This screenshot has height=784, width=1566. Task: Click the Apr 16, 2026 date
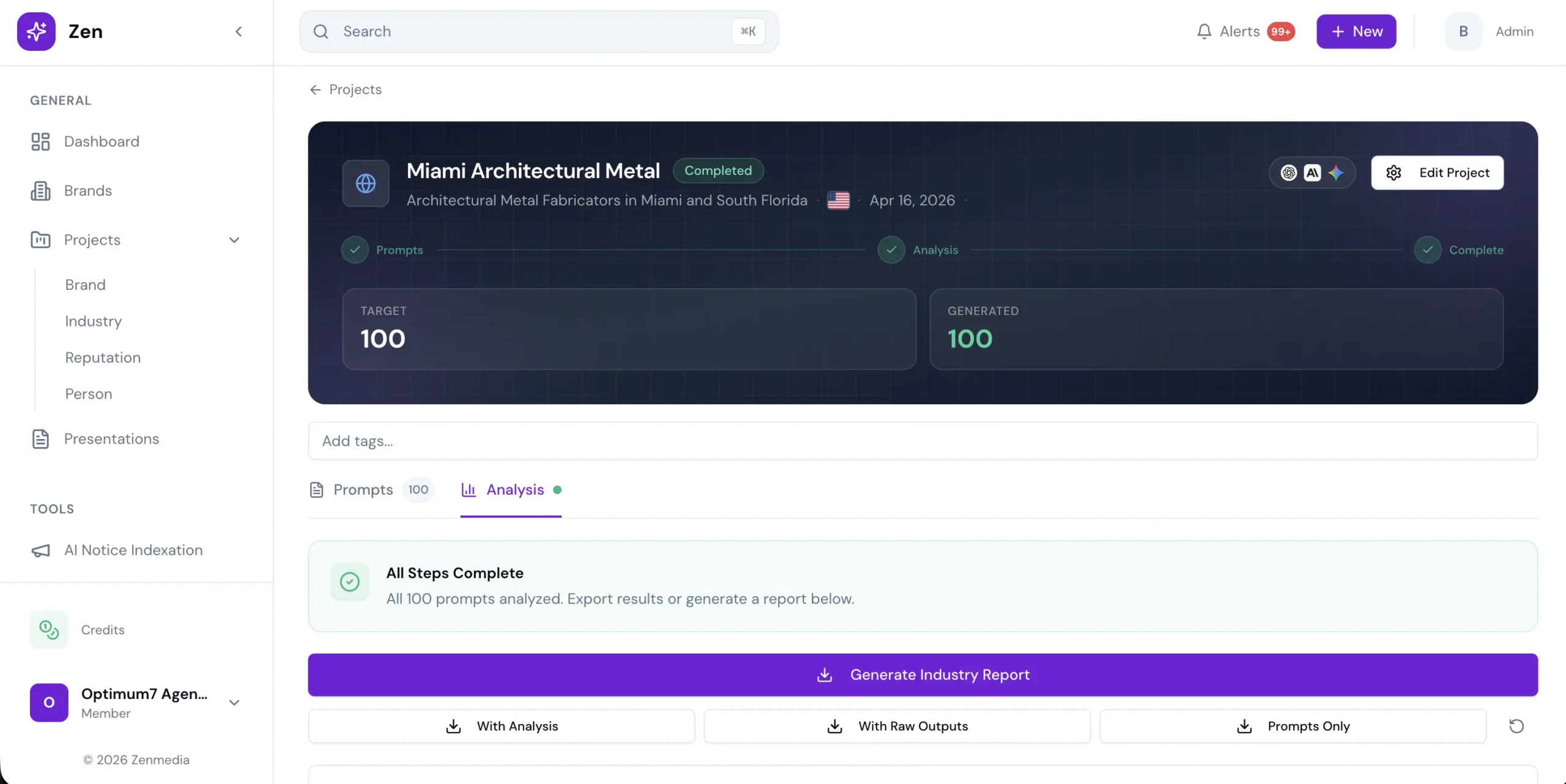[912, 201]
